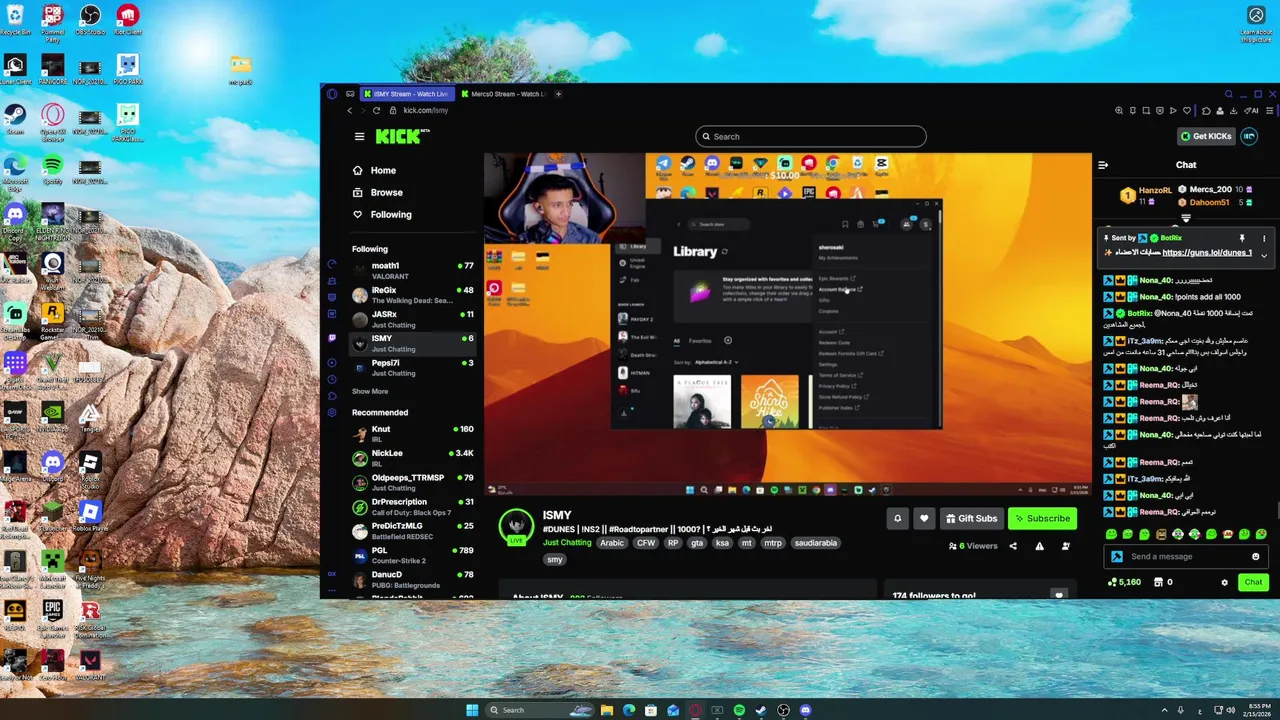
Task: Toggle follow heart for ISMY
Action: point(924,518)
